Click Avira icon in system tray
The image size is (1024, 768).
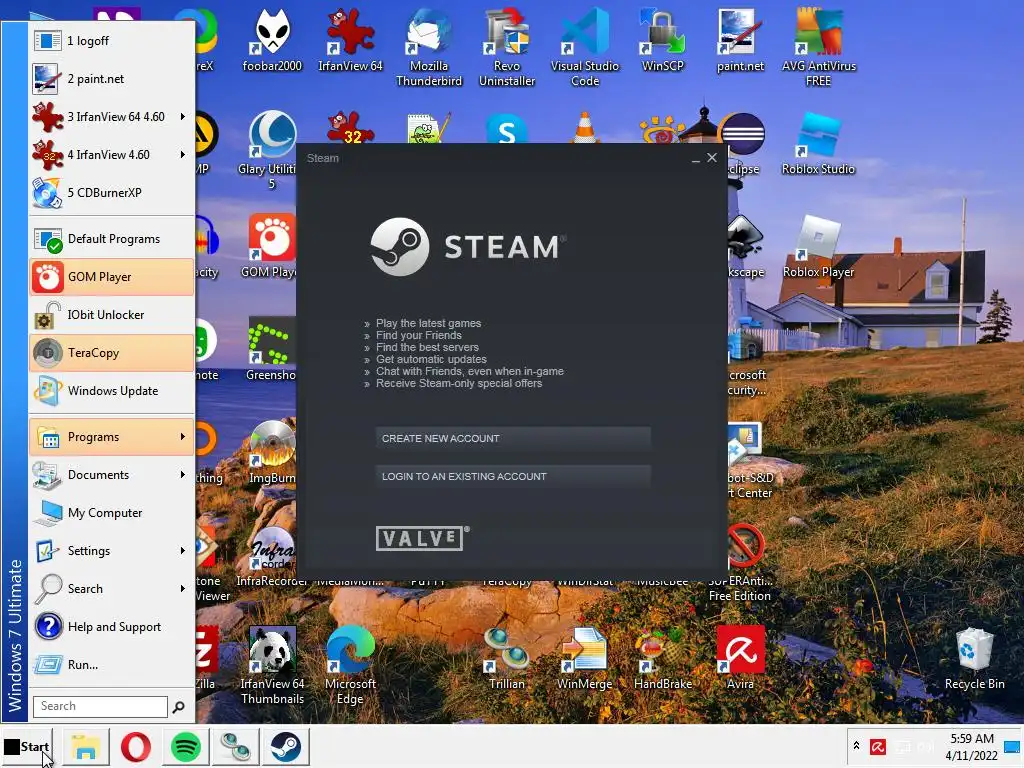click(878, 746)
